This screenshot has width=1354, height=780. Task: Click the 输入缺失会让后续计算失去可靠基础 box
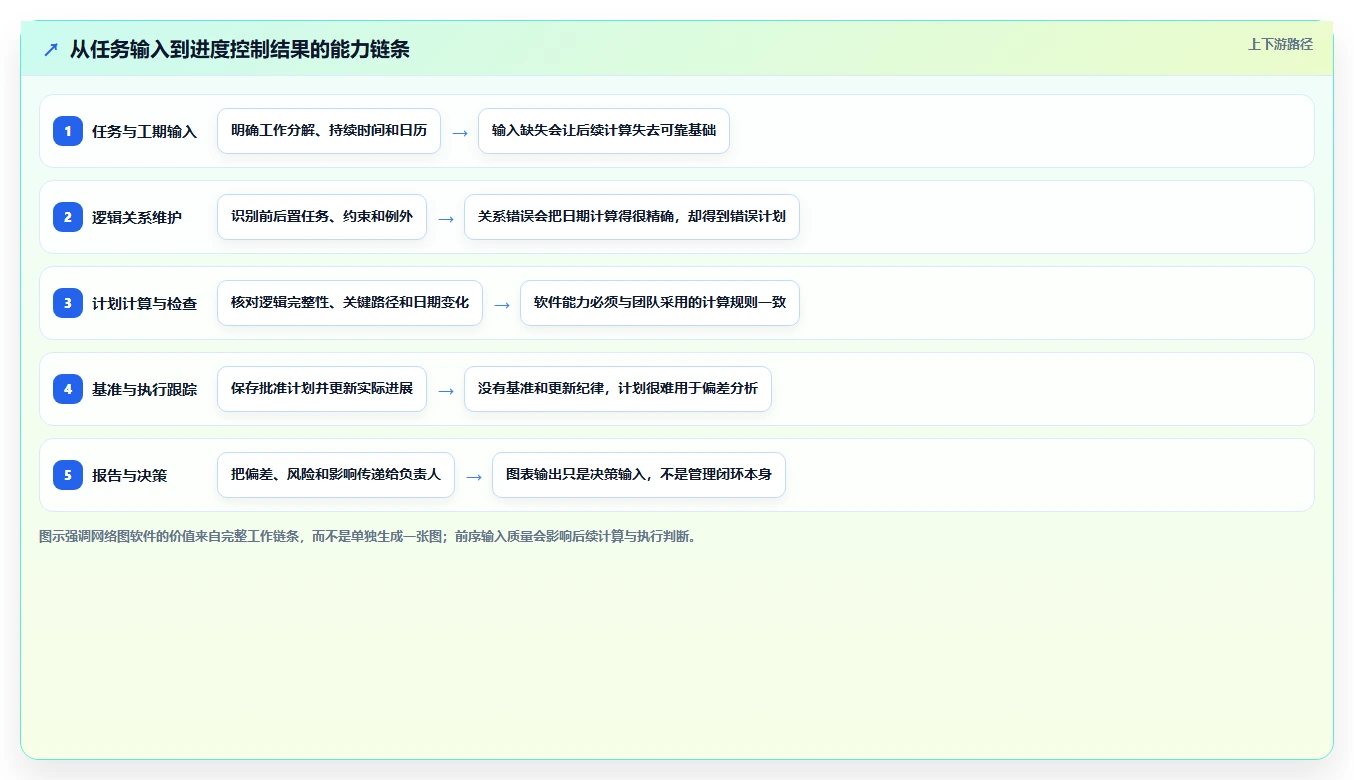tap(604, 131)
